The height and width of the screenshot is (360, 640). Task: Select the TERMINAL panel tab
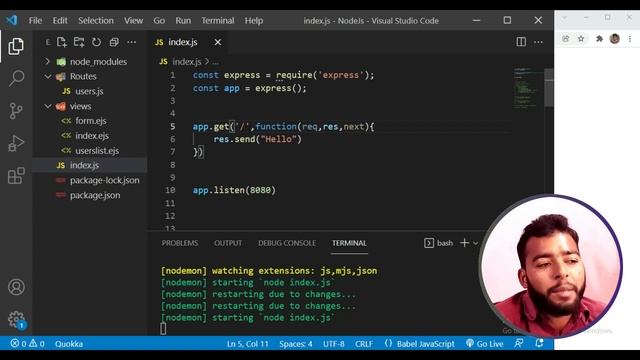(349, 243)
